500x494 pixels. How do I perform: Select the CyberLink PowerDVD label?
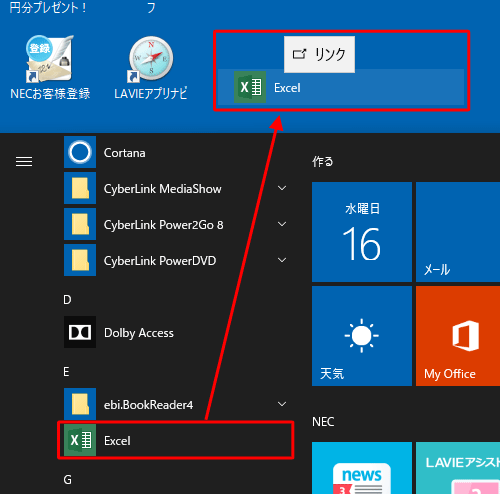tap(160, 261)
